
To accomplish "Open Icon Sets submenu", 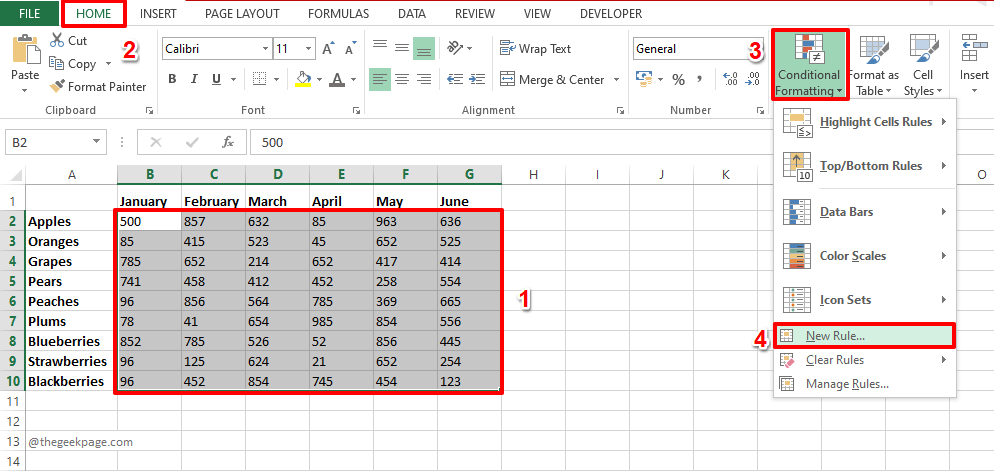I will tap(865, 300).
